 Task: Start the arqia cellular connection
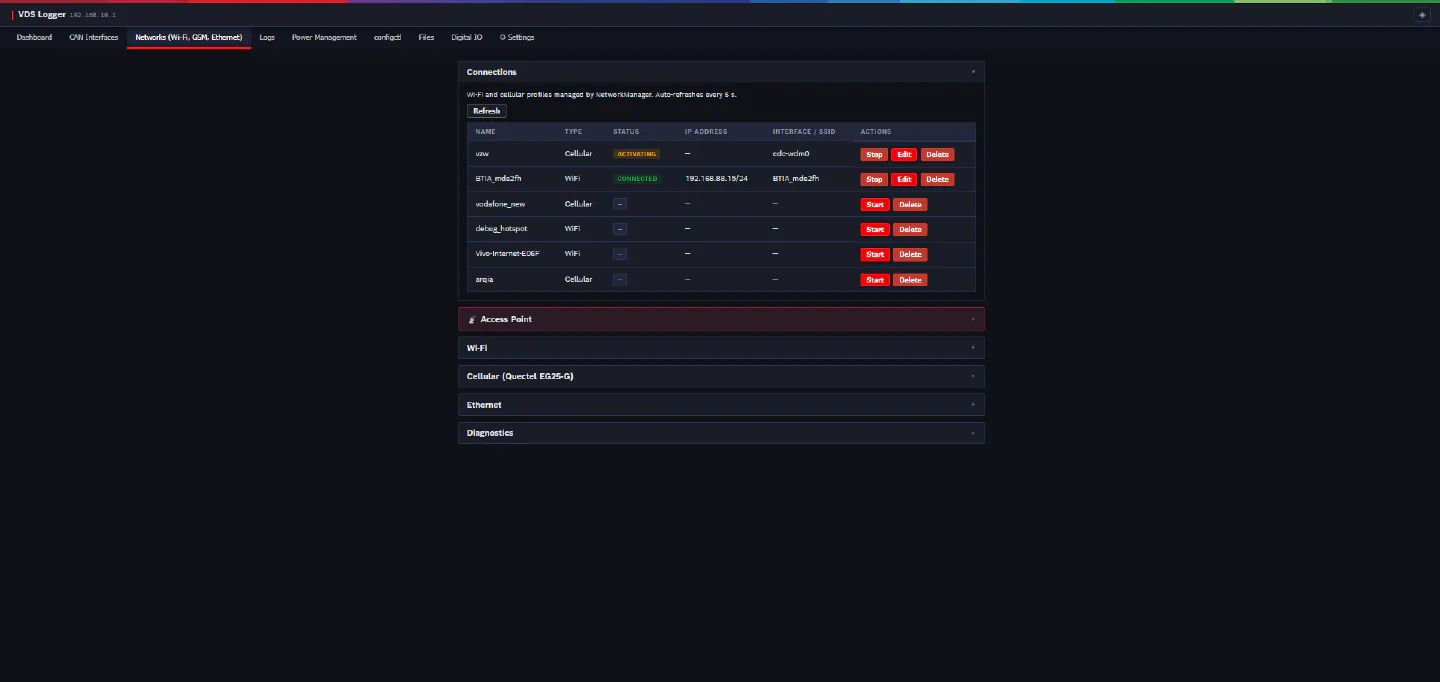875,280
